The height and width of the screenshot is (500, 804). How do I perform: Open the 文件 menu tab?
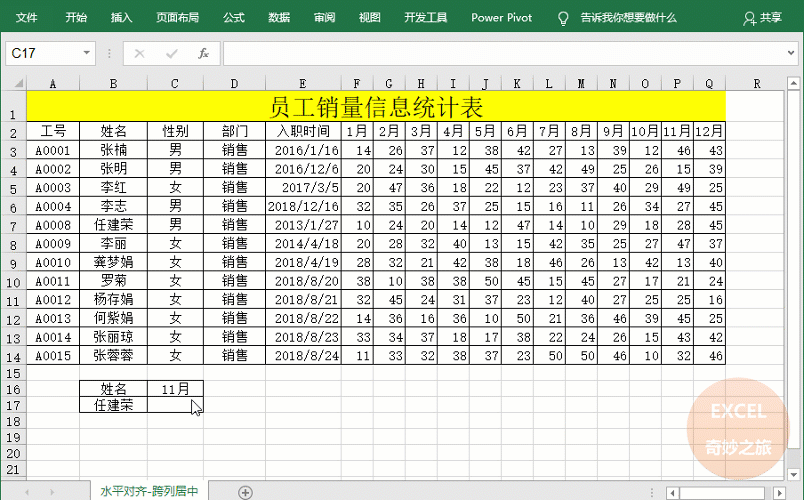26,17
